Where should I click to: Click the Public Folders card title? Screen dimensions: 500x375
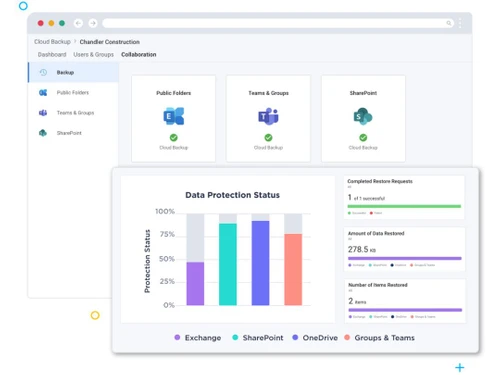coord(174,93)
